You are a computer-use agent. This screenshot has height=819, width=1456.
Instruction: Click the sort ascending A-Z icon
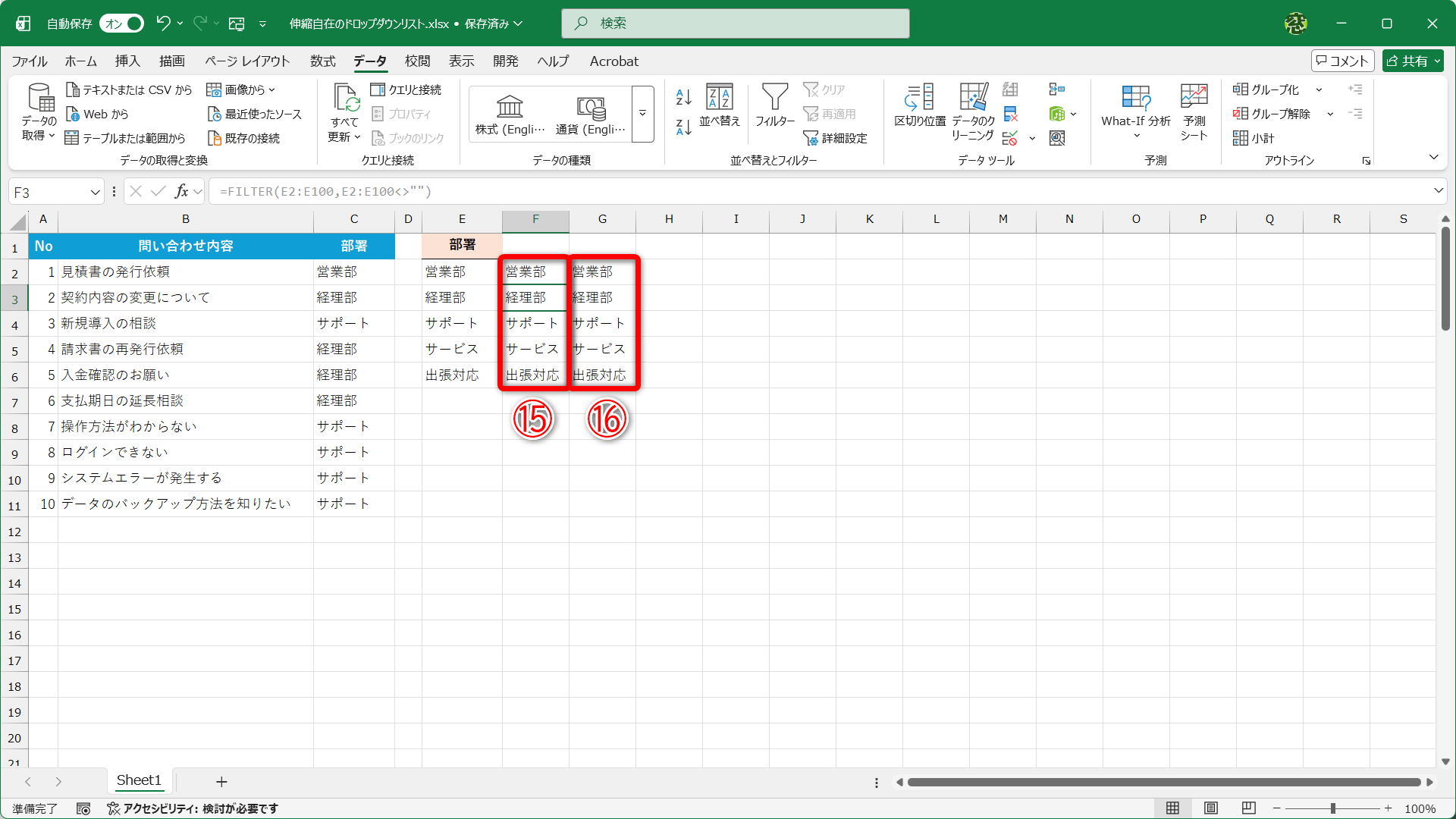(683, 97)
